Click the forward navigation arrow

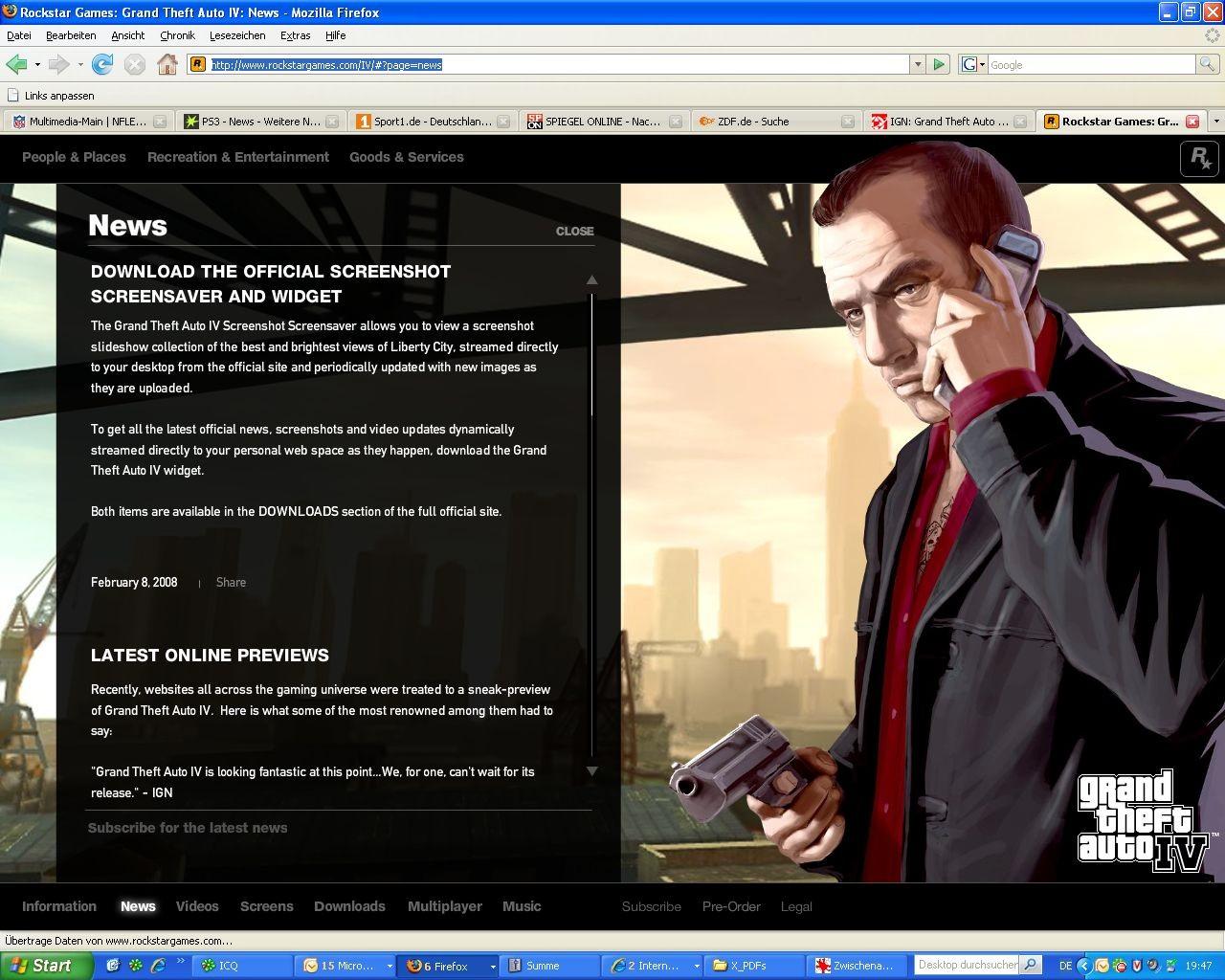(59, 64)
